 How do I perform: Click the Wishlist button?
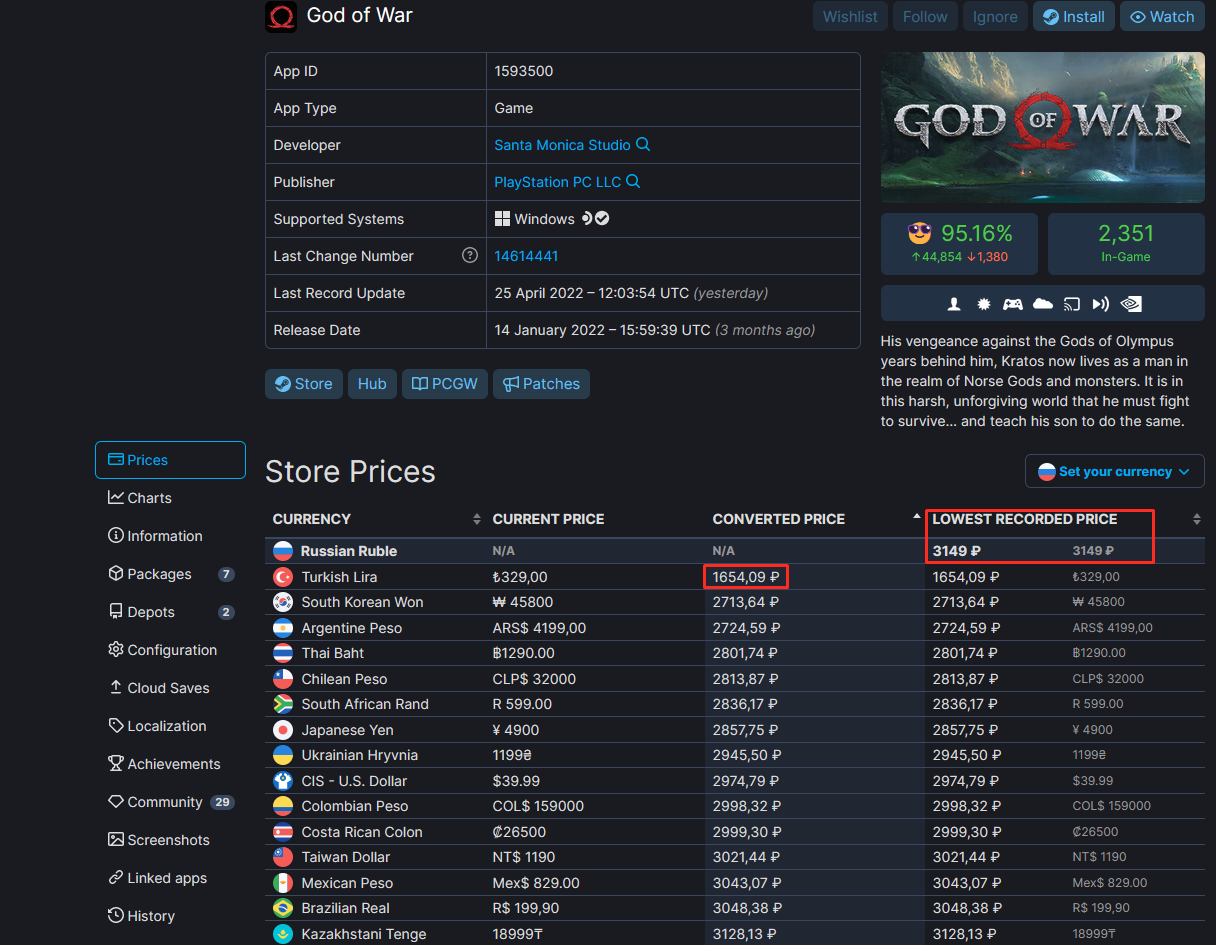(850, 17)
